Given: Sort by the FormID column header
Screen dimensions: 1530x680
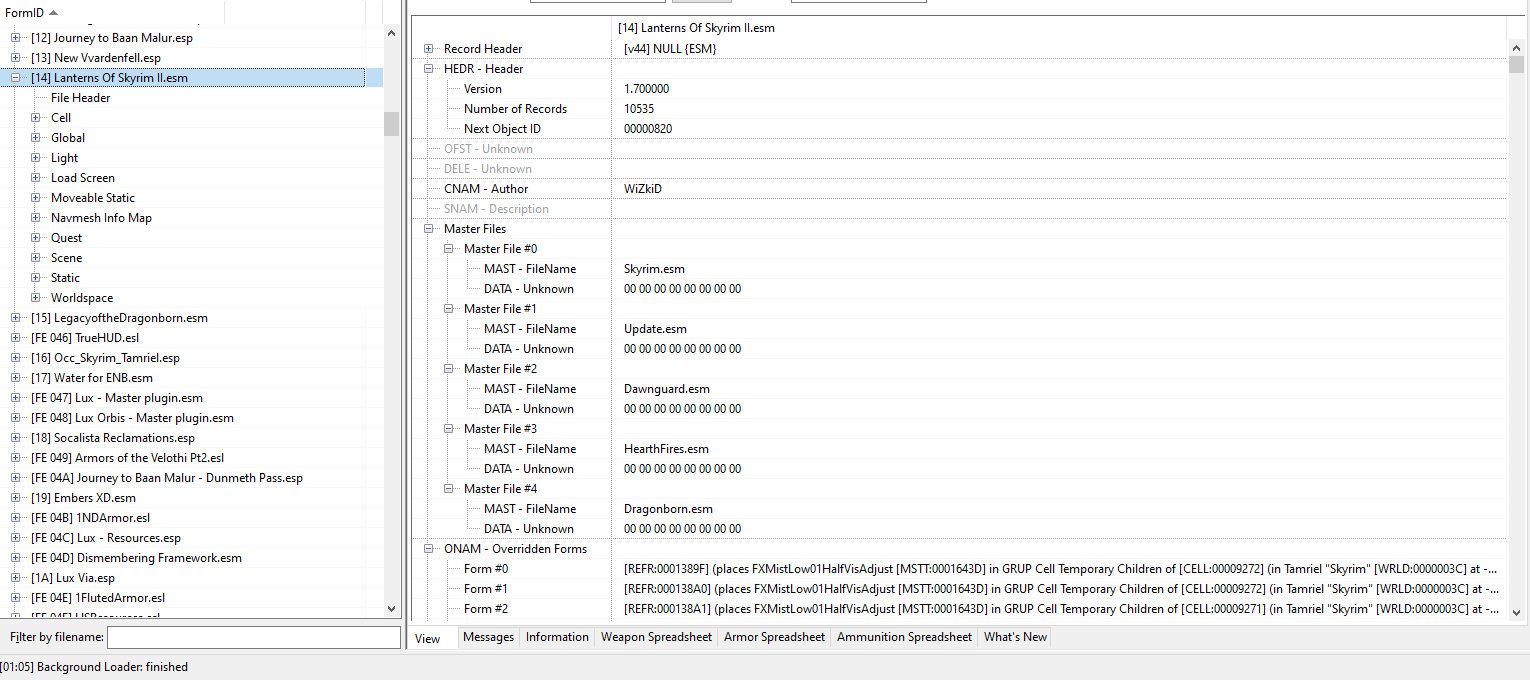Looking at the screenshot, I should pyautogui.click(x=113, y=12).
